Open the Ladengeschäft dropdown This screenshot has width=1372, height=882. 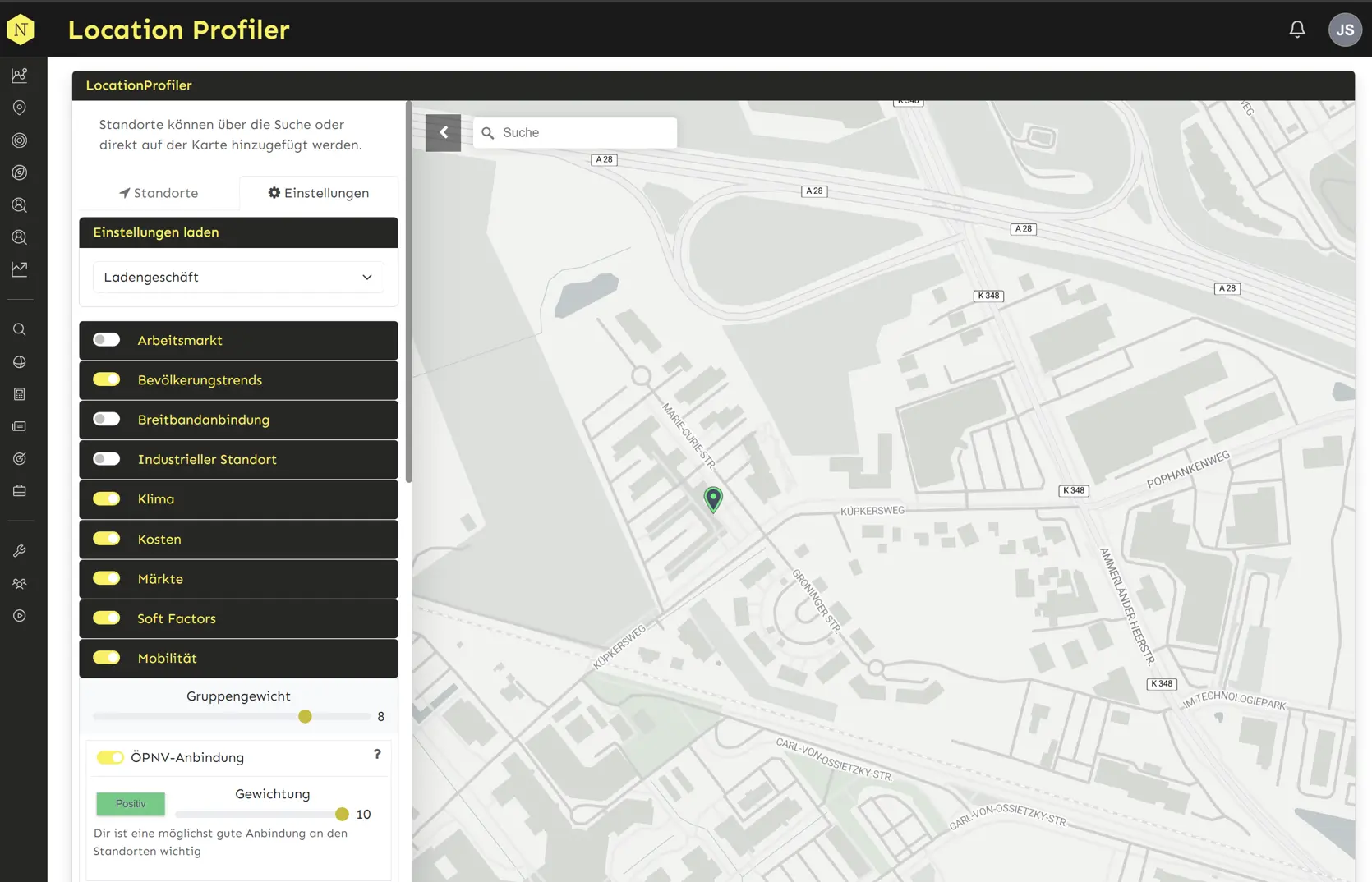pyautogui.click(x=238, y=278)
